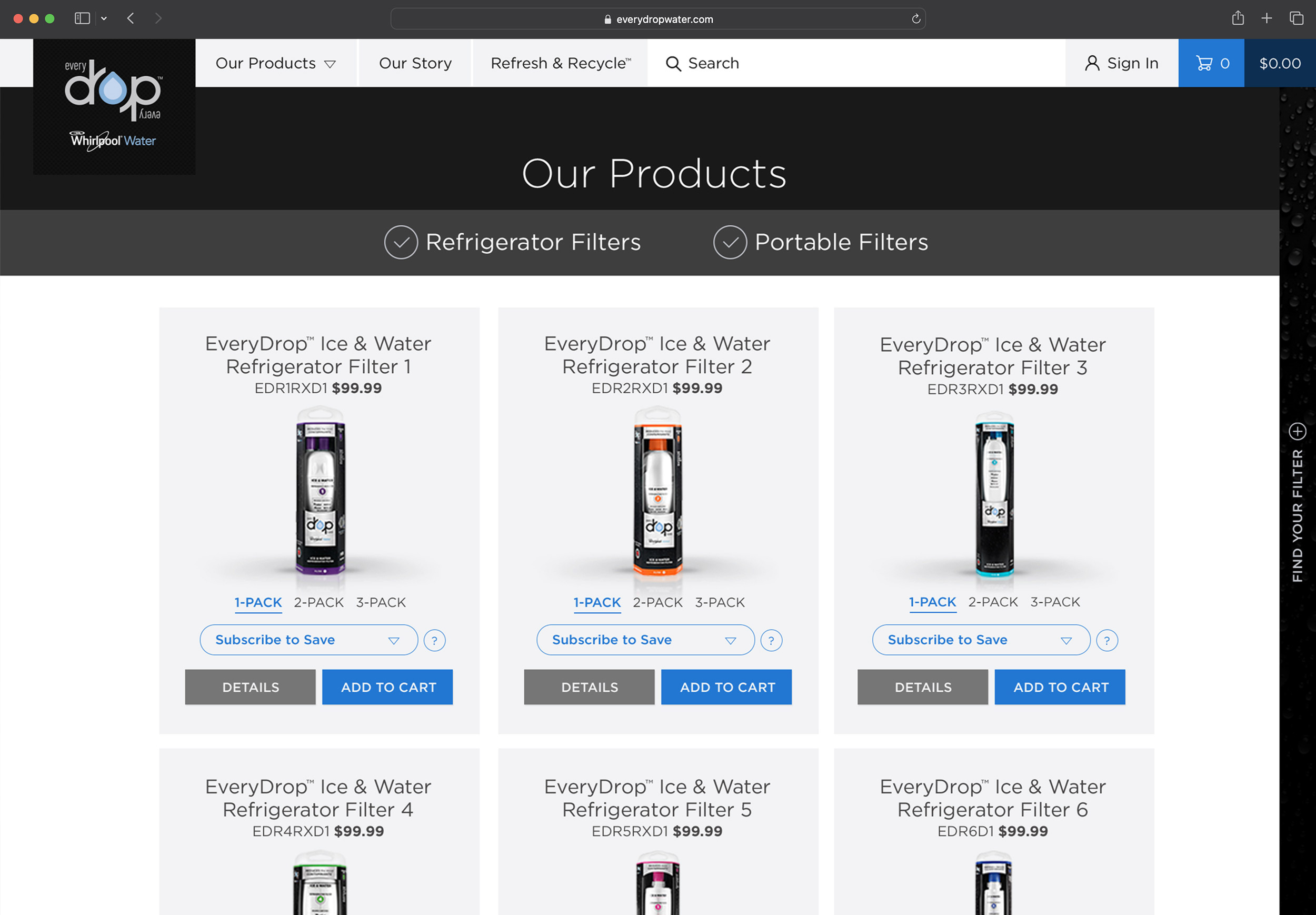Viewport: 1316px width, 915px height.
Task: Toggle the Refrigerator Filters checkmark
Action: (x=401, y=243)
